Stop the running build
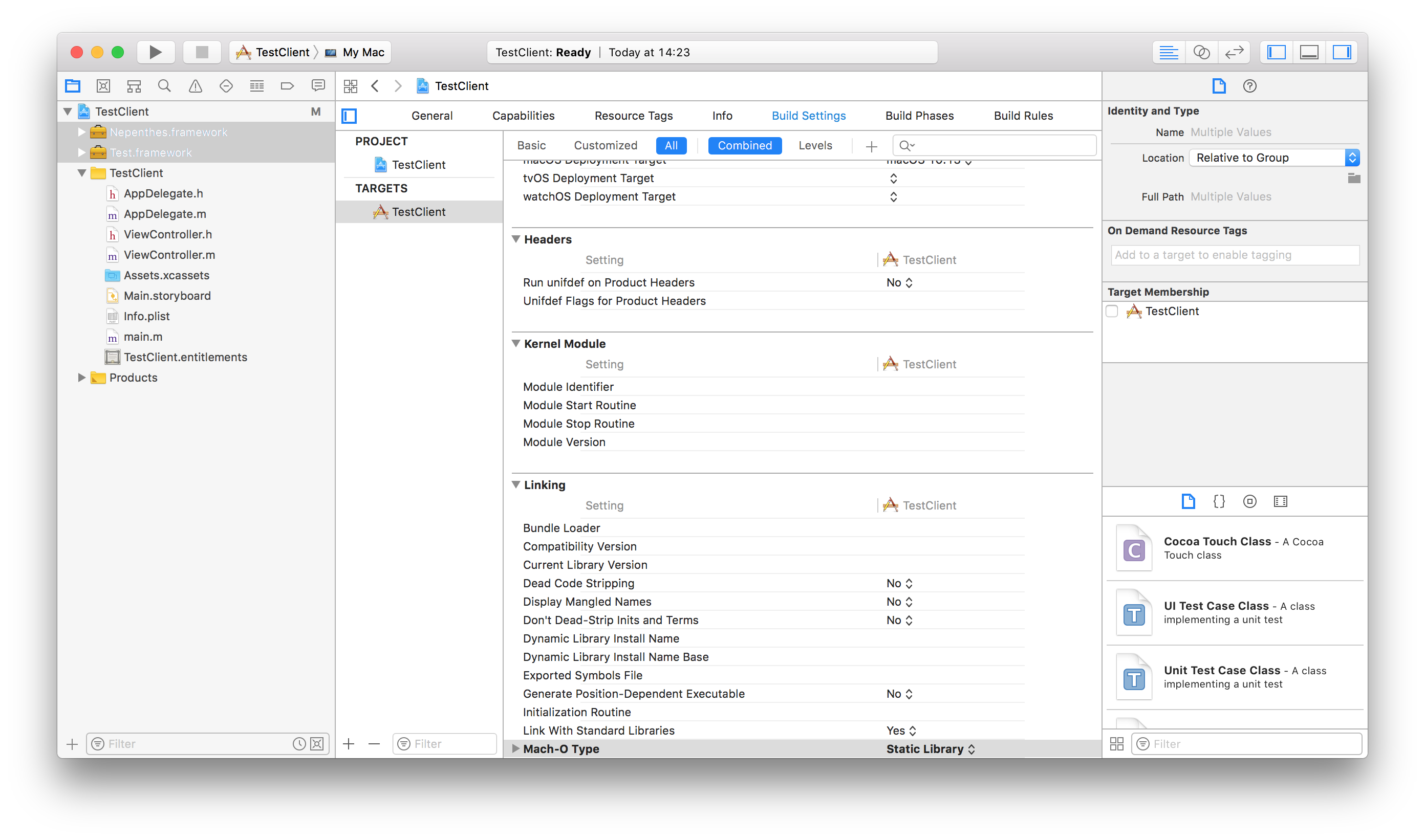1425x840 pixels. [x=202, y=52]
